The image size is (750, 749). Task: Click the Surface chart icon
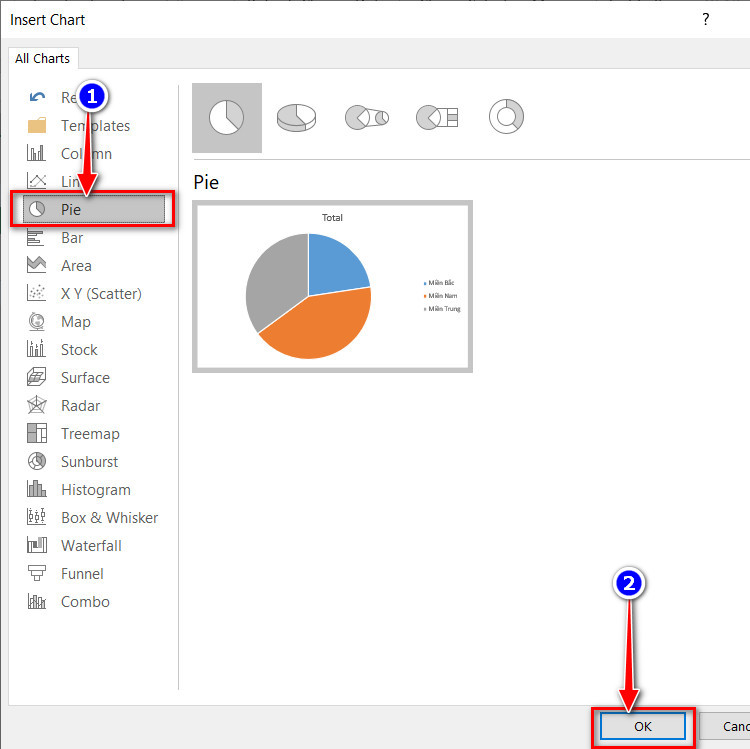tap(36, 377)
